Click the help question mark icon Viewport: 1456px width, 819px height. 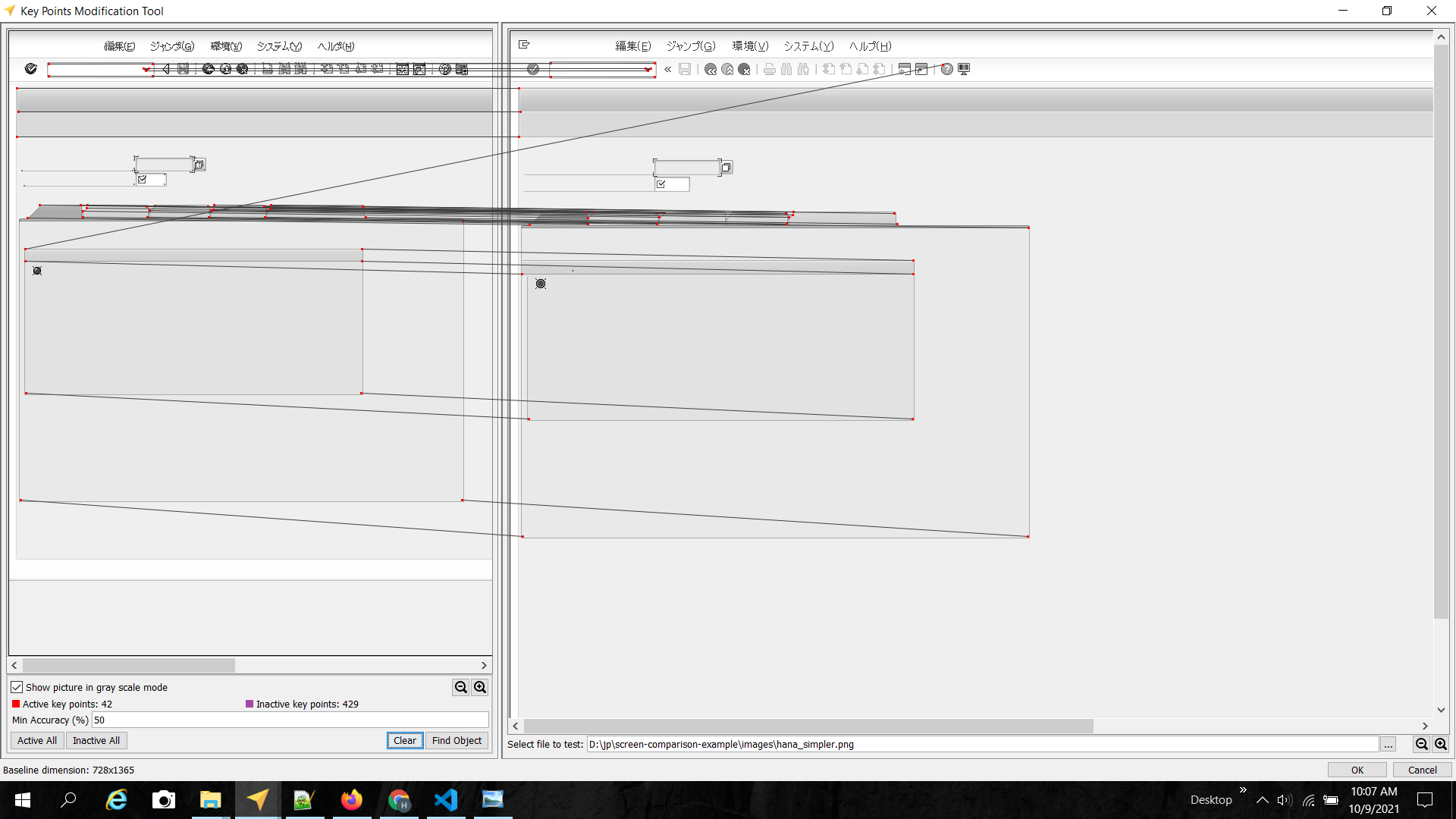click(947, 69)
